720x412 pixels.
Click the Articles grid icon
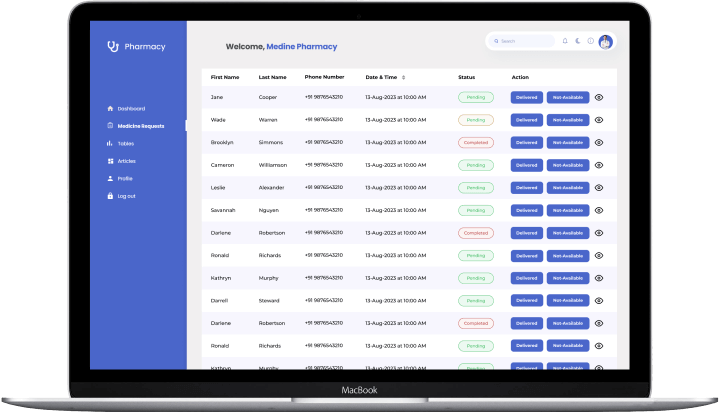click(x=109, y=161)
